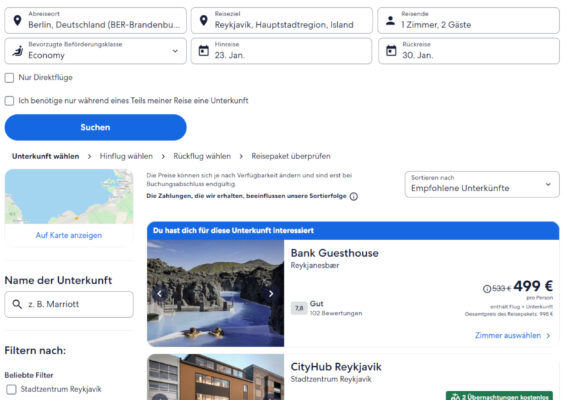Open the Reisende rooms and guests selector
The image size is (567, 400).
(469, 21)
